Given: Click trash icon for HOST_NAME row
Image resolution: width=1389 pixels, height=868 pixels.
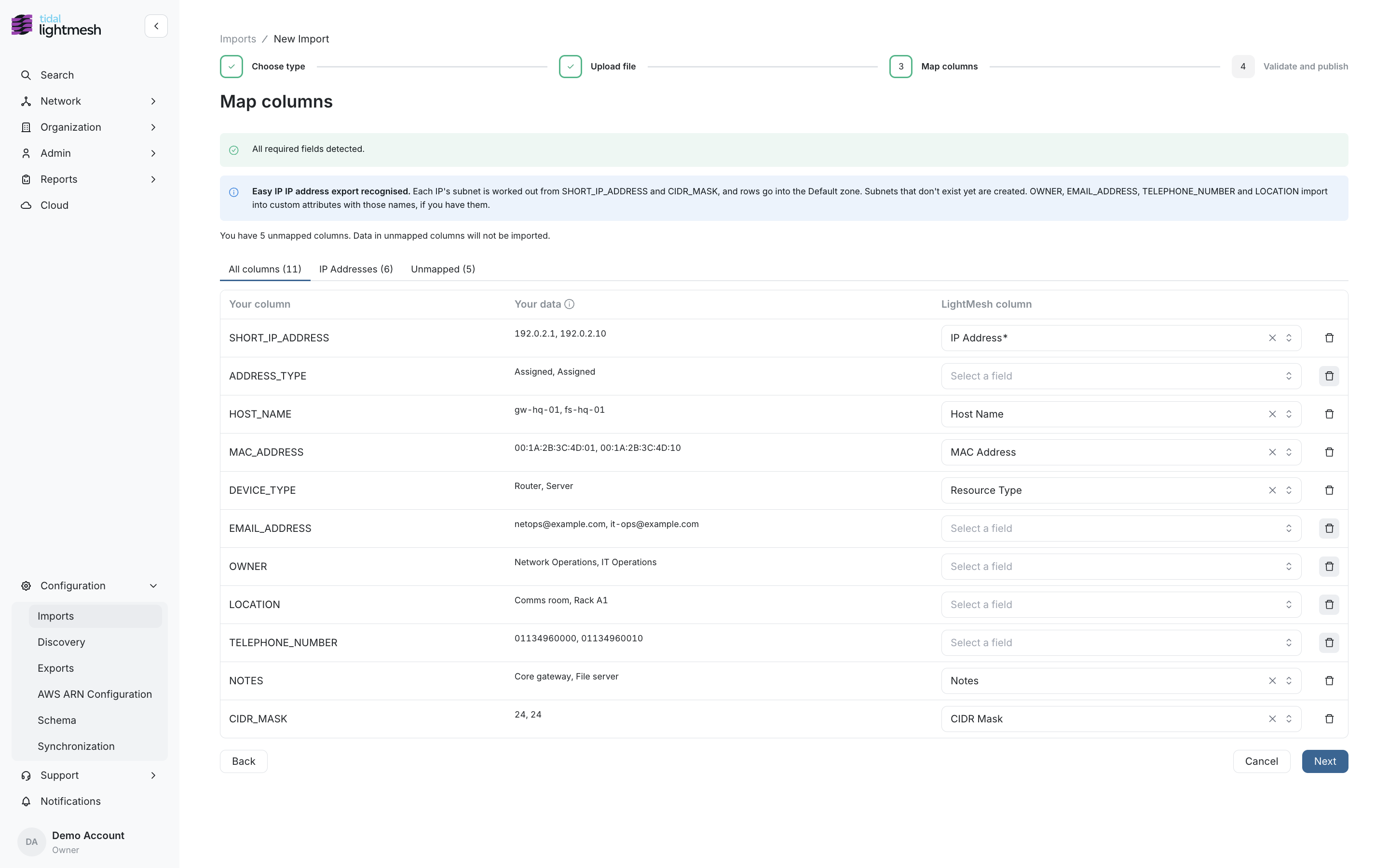Looking at the screenshot, I should click(x=1329, y=414).
